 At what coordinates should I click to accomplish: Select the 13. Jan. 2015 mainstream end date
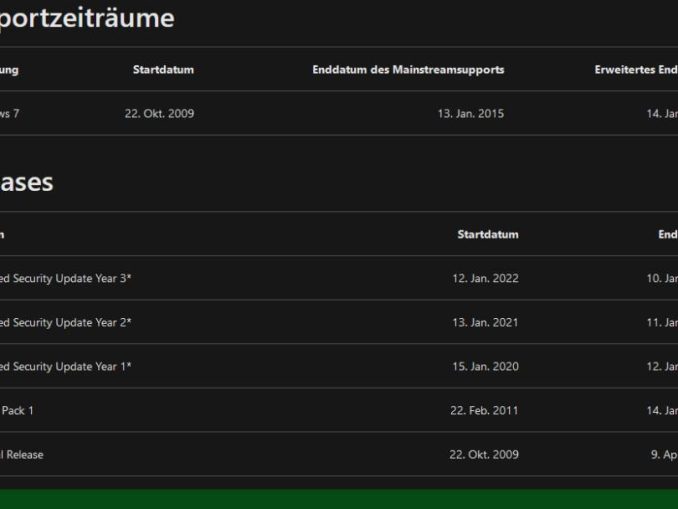click(471, 114)
